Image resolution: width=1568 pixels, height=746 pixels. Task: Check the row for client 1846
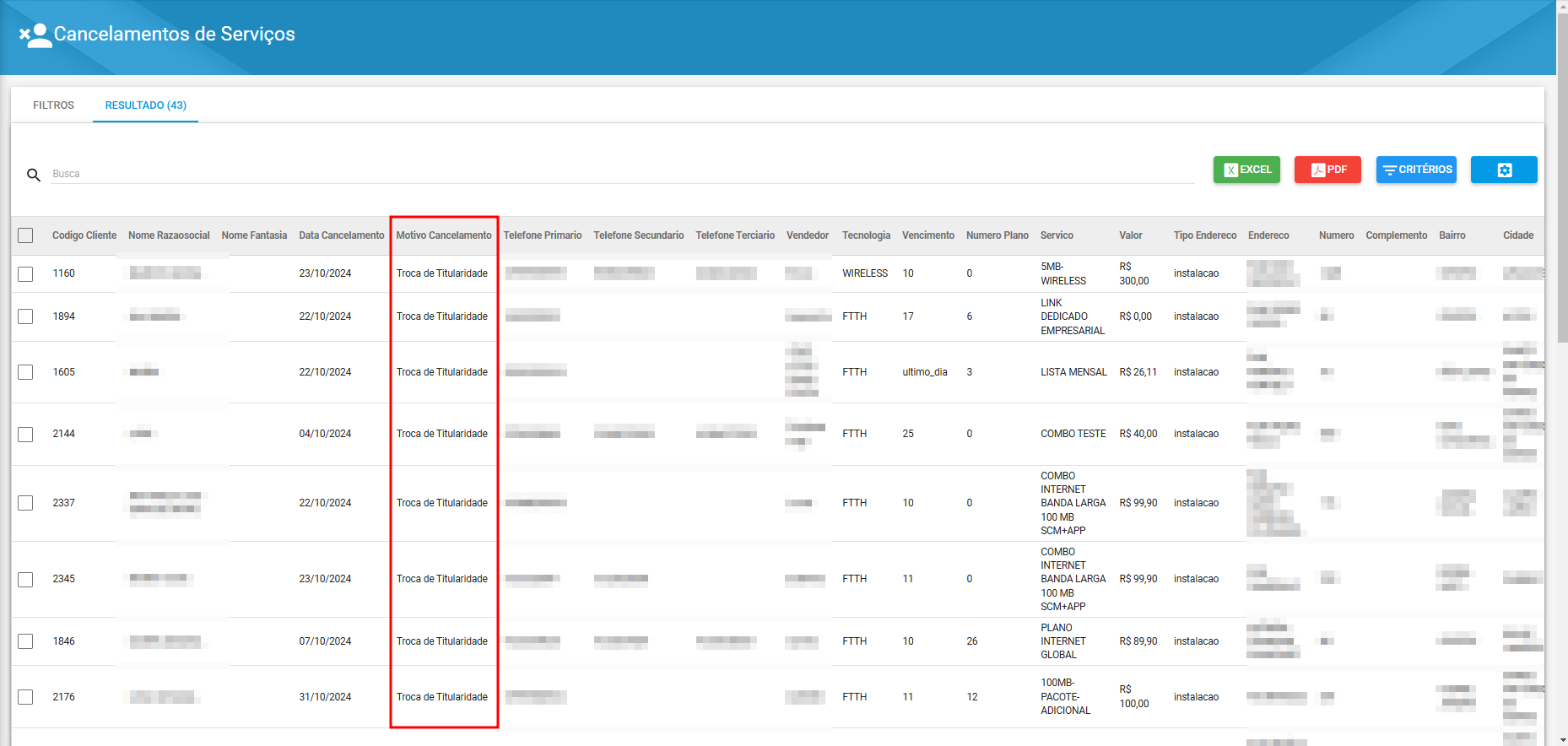[25, 641]
